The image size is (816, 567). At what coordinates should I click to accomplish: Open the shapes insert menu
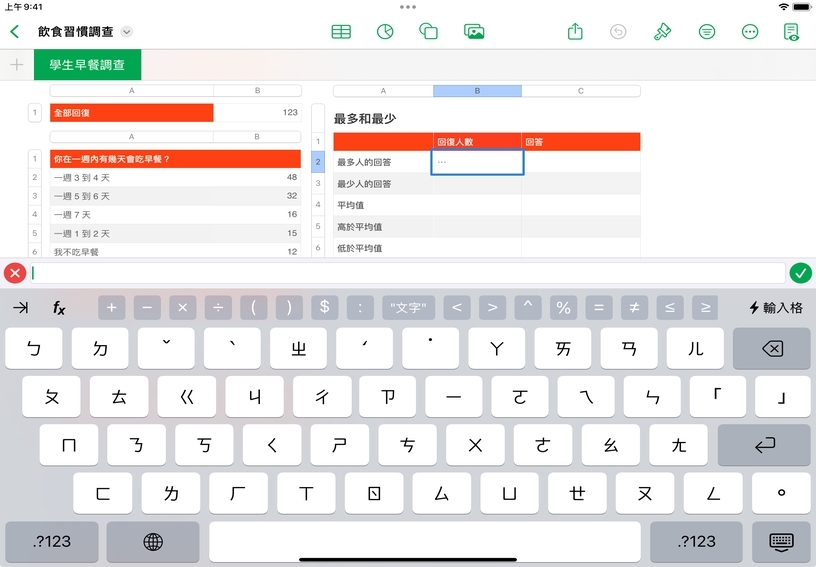[x=429, y=32]
